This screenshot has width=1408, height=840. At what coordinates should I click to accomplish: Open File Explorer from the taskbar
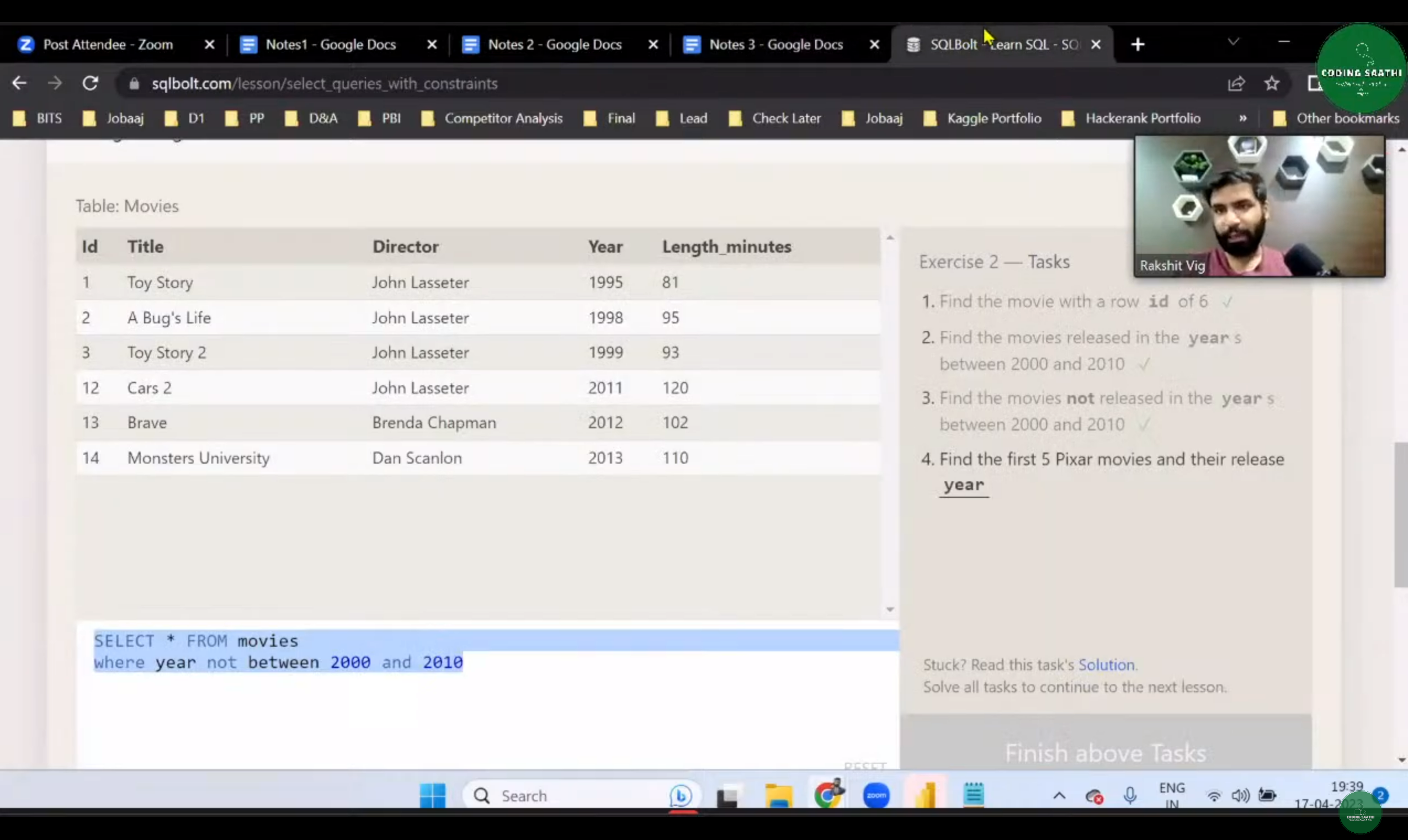pyautogui.click(x=779, y=795)
